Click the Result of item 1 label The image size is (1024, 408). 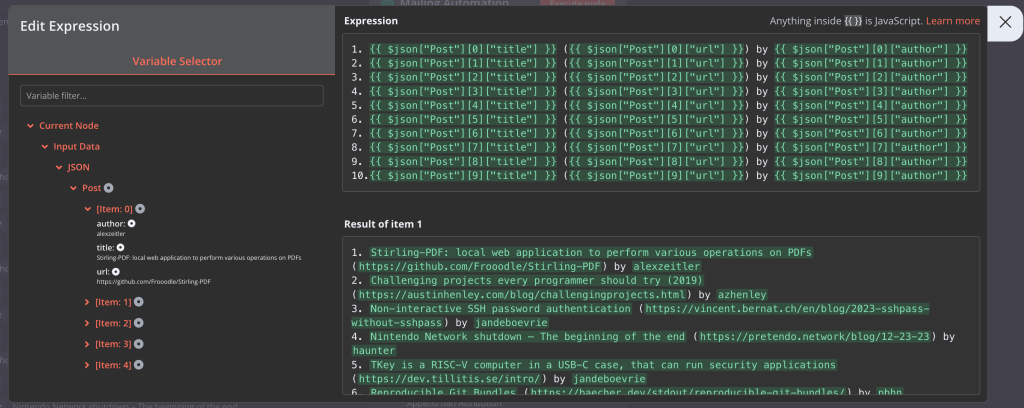pos(383,224)
